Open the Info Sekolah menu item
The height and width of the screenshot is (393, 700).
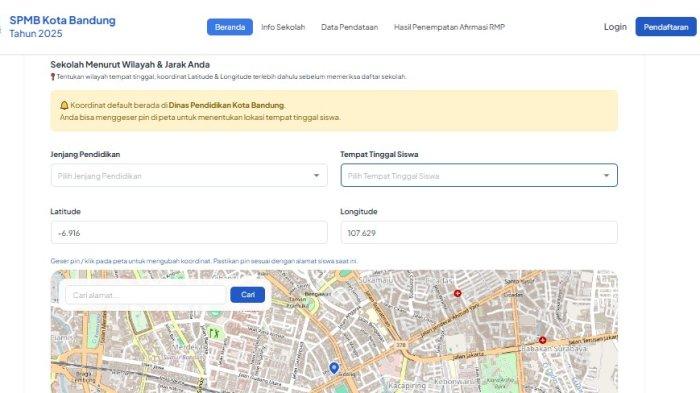point(283,27)
